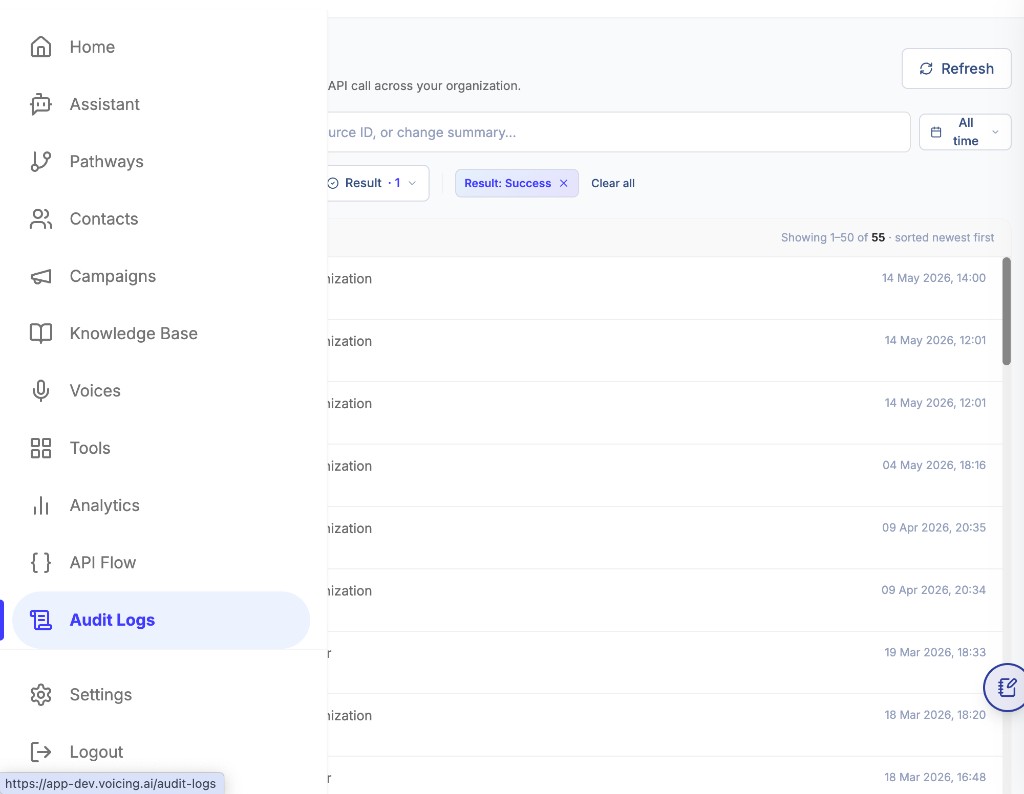The height and width of the screenshot is (794, 1024).
Task: Click the Voices microphone icon
Action: click(x=40, y=390)
